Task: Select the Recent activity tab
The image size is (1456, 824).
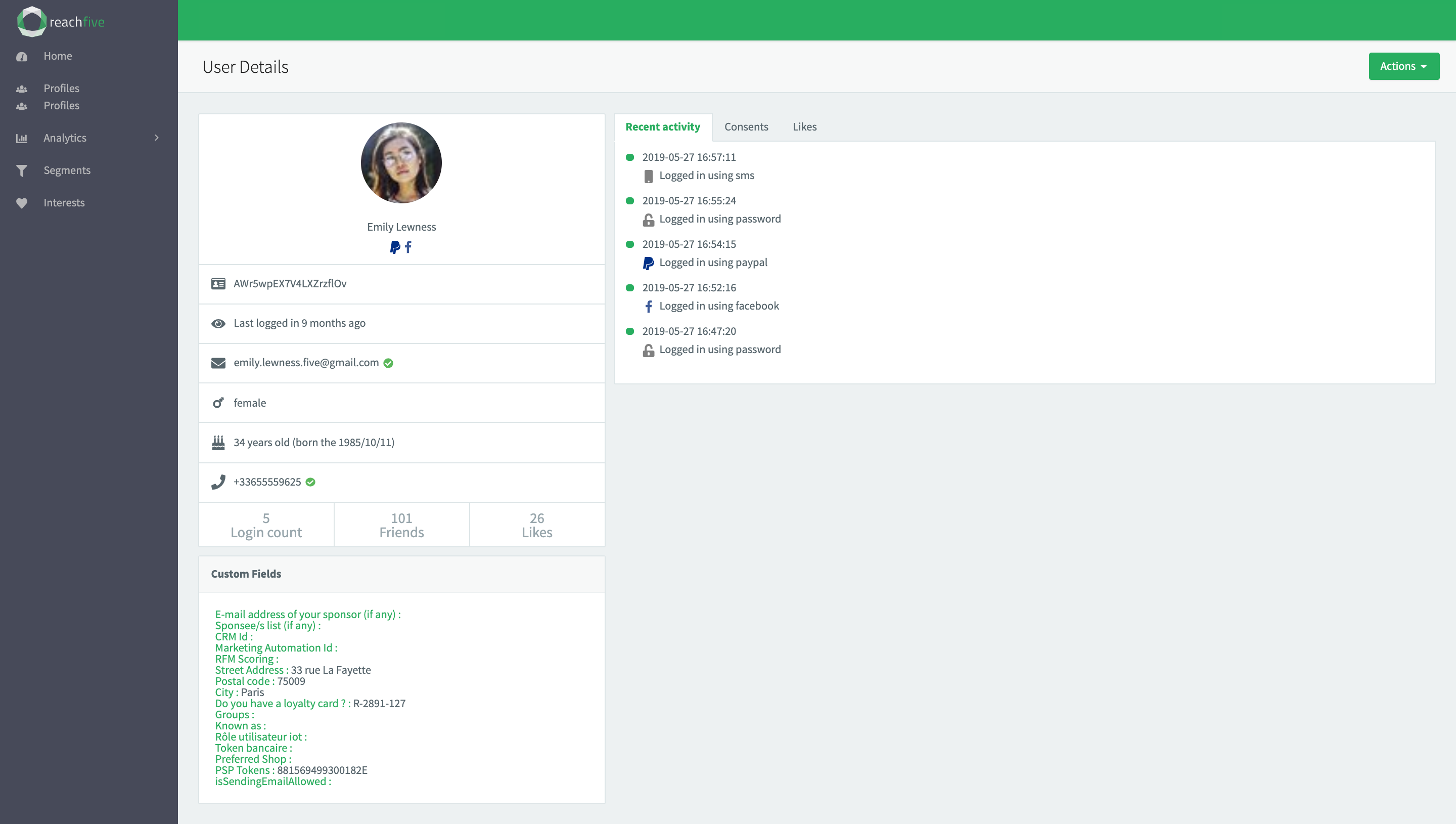Action: pyautogui.click(x=663, y=126)
